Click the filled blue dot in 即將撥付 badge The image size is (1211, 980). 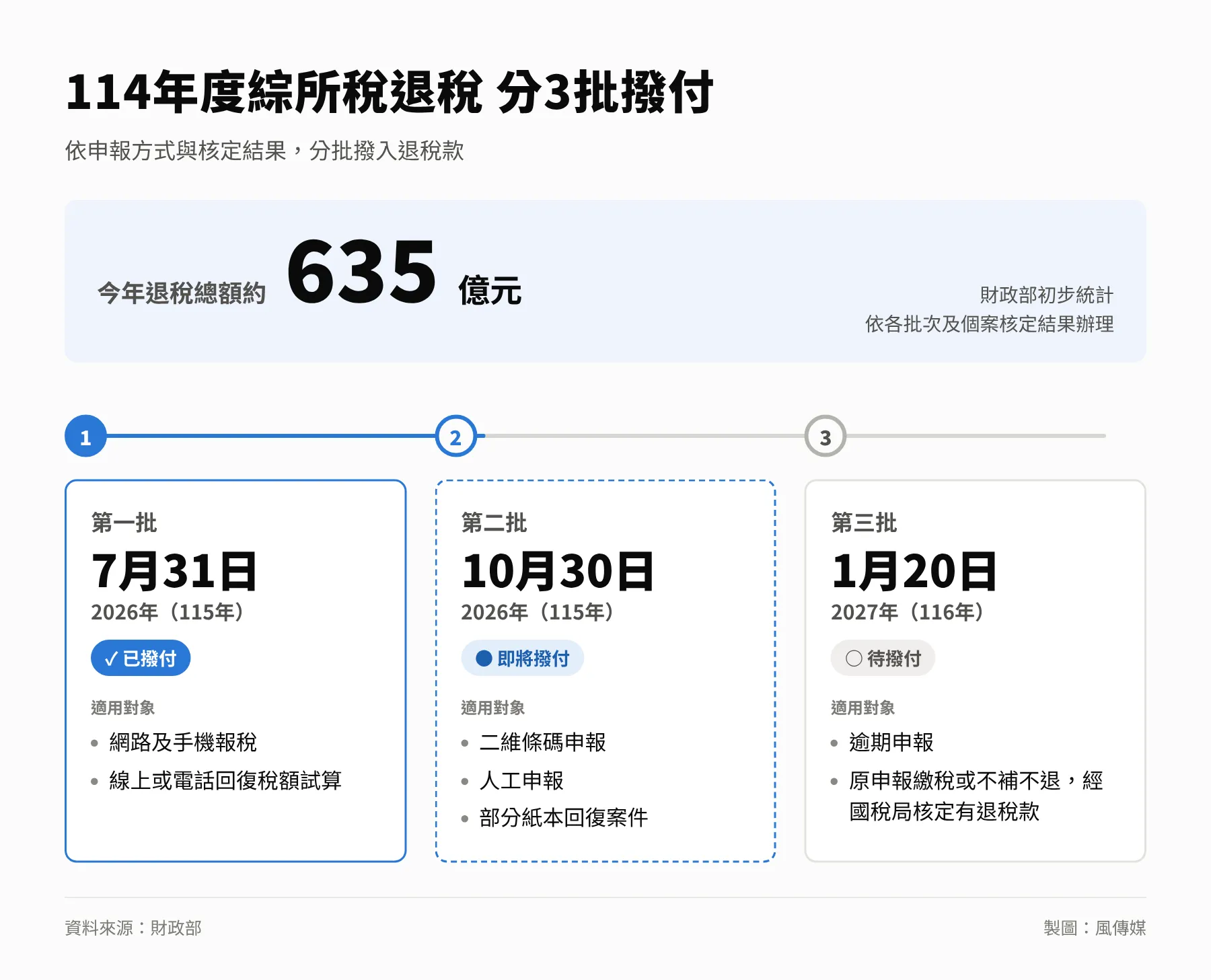tap(484, 658)
